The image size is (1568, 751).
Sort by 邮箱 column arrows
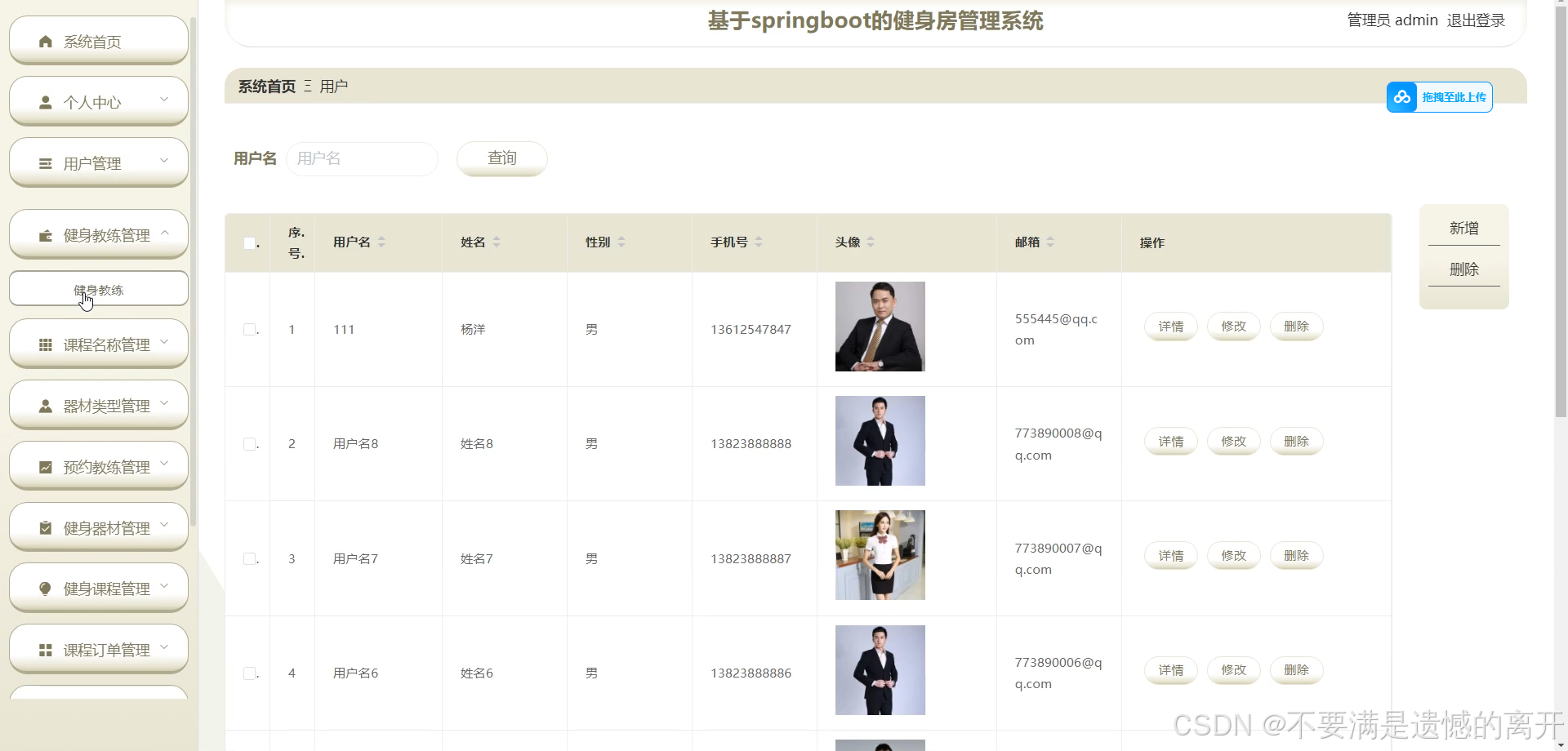tap(1050, 242)
